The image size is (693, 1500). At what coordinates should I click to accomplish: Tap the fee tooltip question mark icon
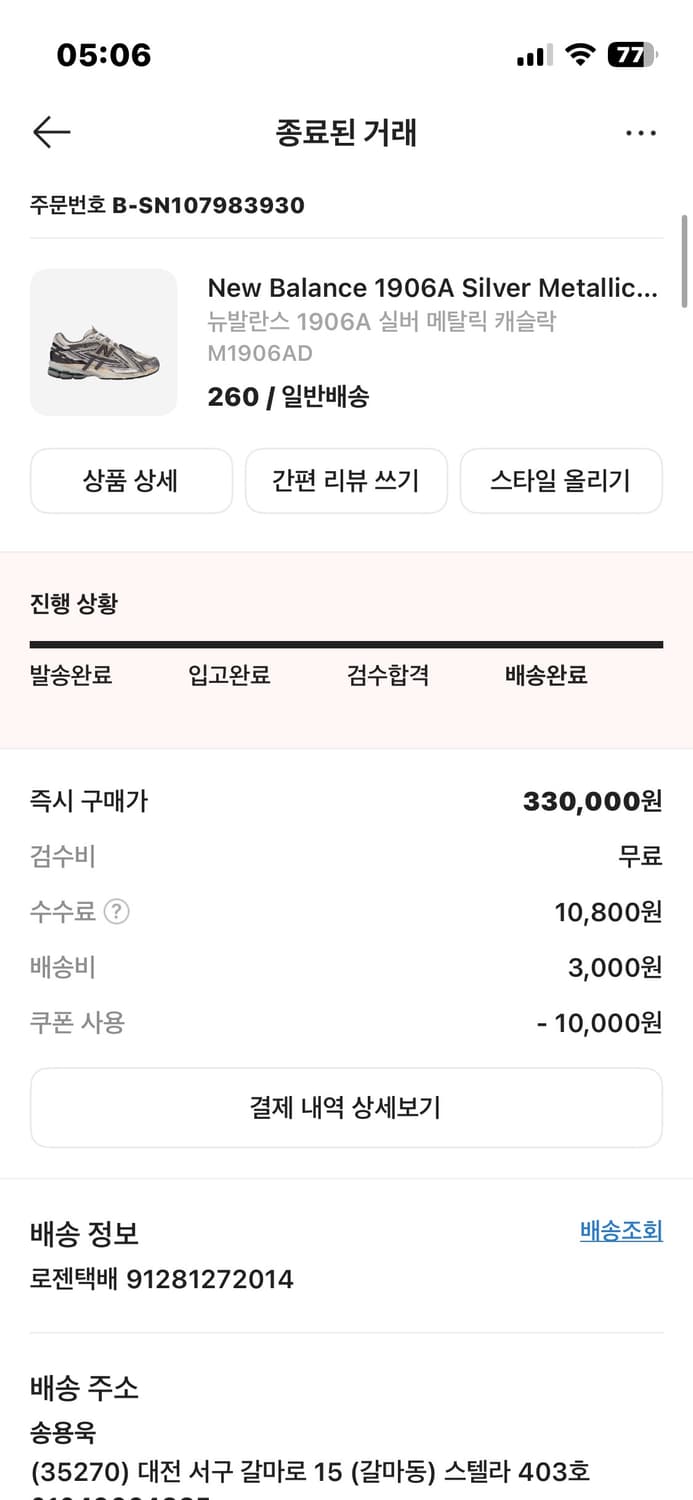click(x=117, y=911)
